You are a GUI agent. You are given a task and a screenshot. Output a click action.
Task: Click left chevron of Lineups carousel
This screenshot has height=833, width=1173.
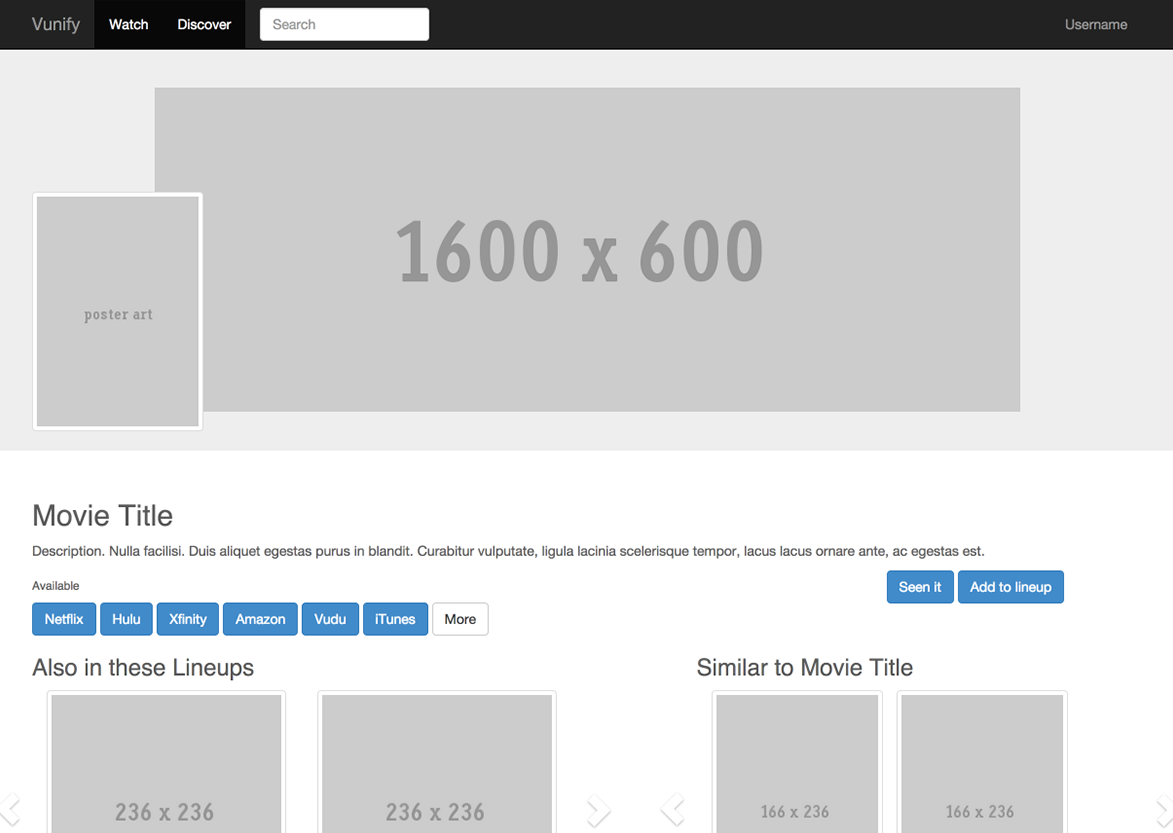click(11, 809)
